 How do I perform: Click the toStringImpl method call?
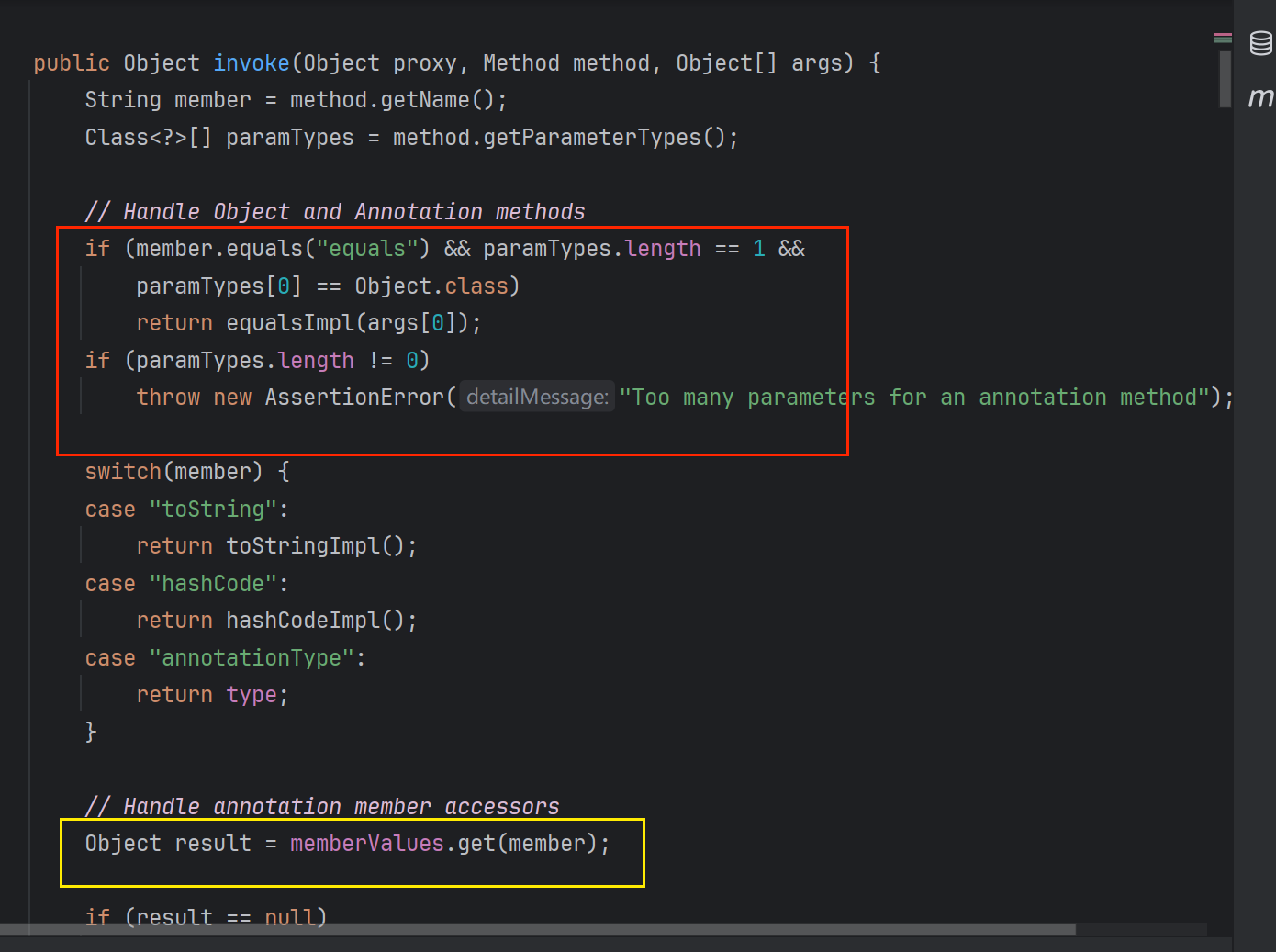point(302,546)
